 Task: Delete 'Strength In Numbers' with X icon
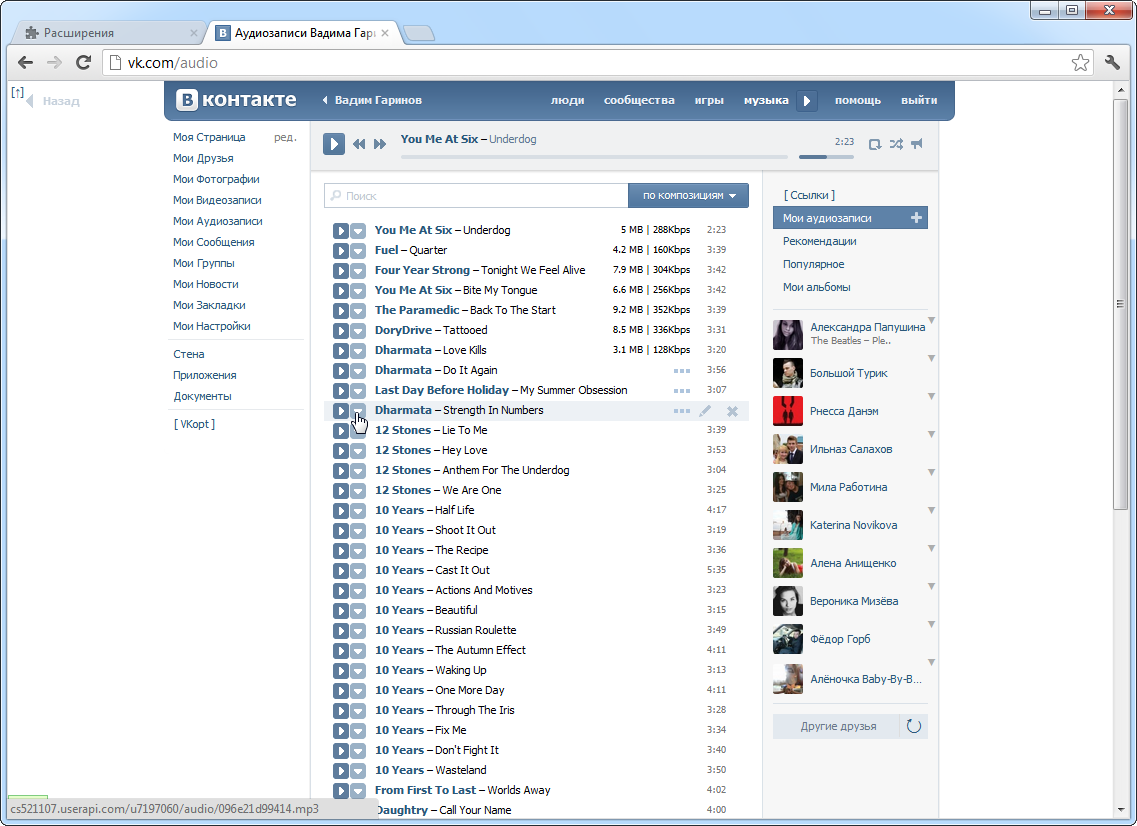point(732,411)
